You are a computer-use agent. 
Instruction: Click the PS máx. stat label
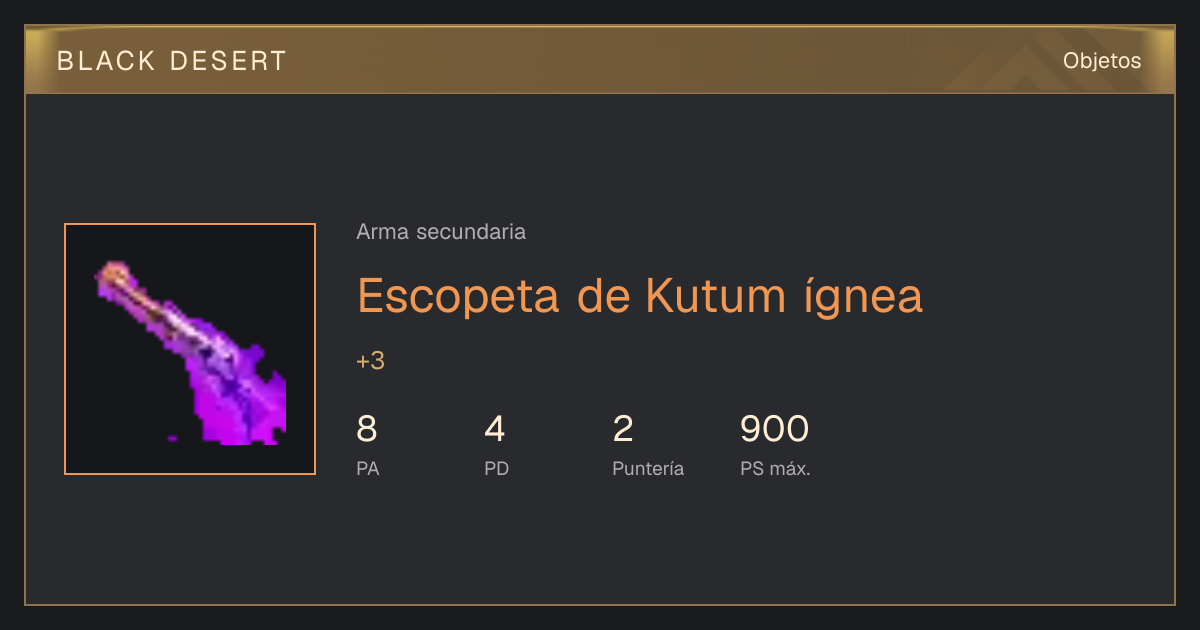pyautogui.click(x=775, y=469)
